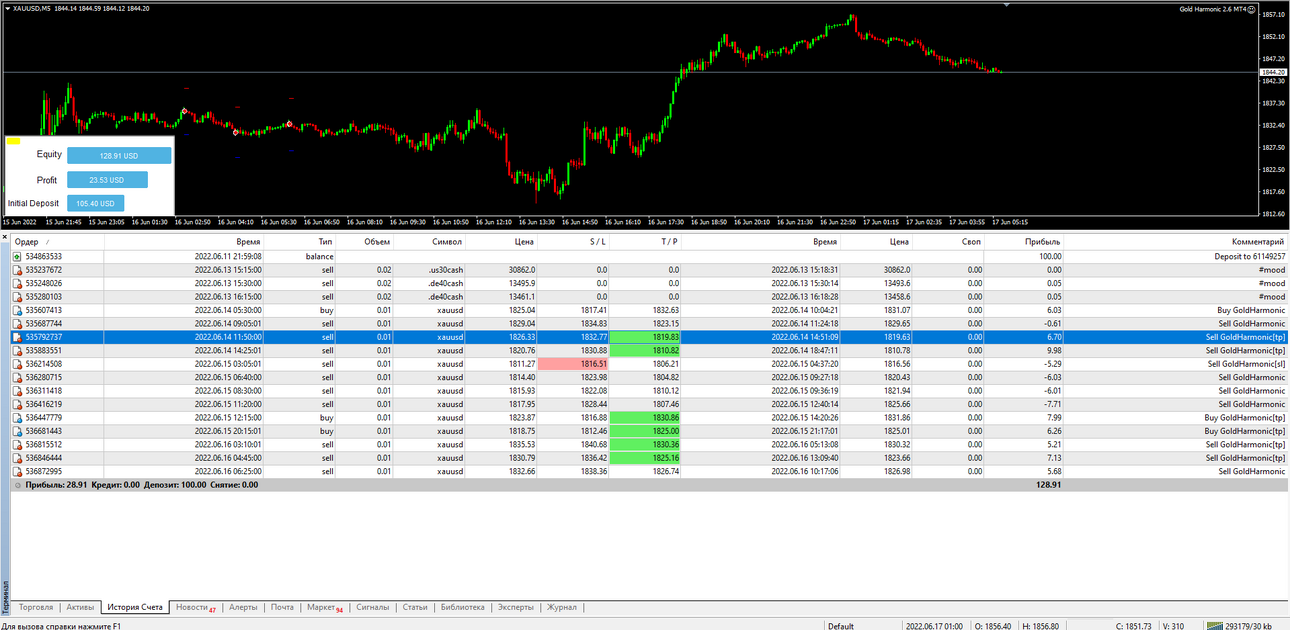Open the Статьи tab
This screenshot has height=630, width=1290.
click(x=415, y=607)
